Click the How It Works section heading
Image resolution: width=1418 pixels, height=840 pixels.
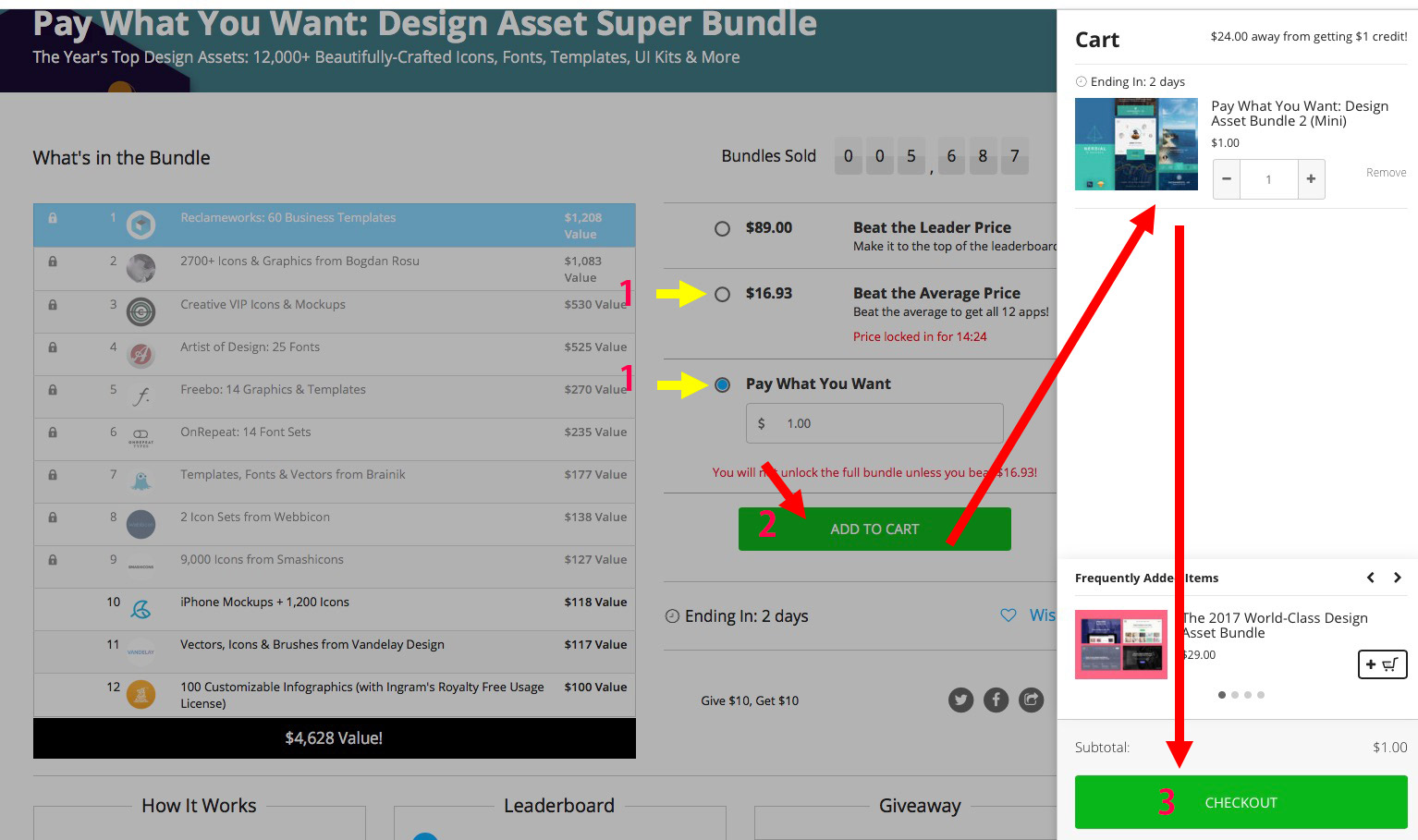(x=199, y=806)
